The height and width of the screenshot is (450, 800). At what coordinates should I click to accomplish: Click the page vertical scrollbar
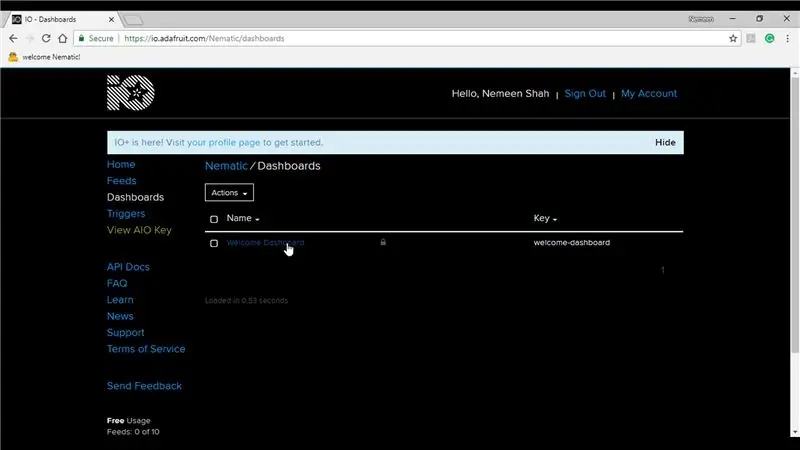(795, 214)
